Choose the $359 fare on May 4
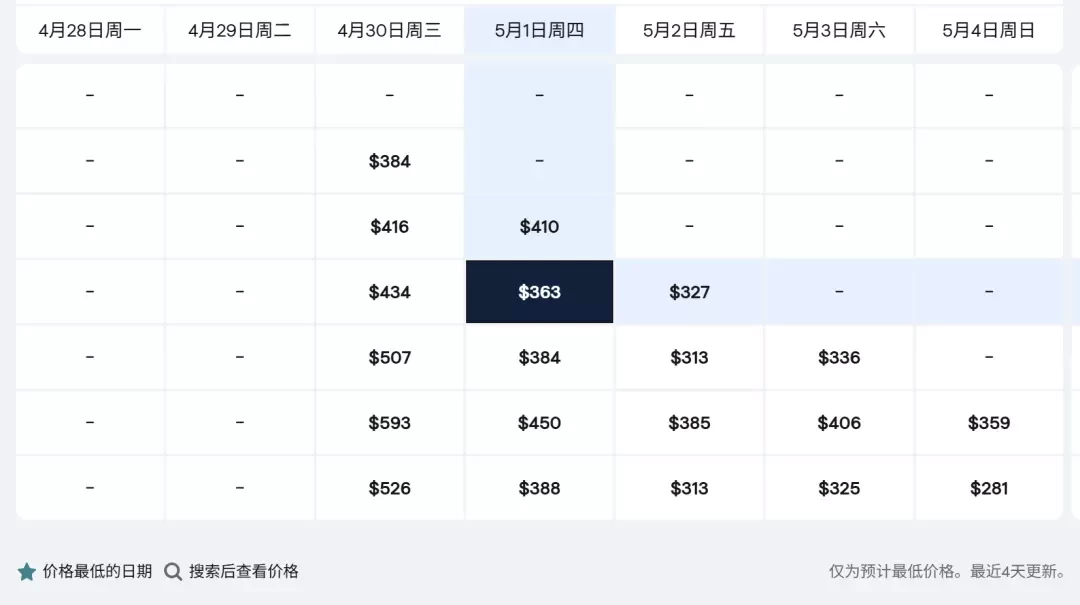 pos(989,422)
